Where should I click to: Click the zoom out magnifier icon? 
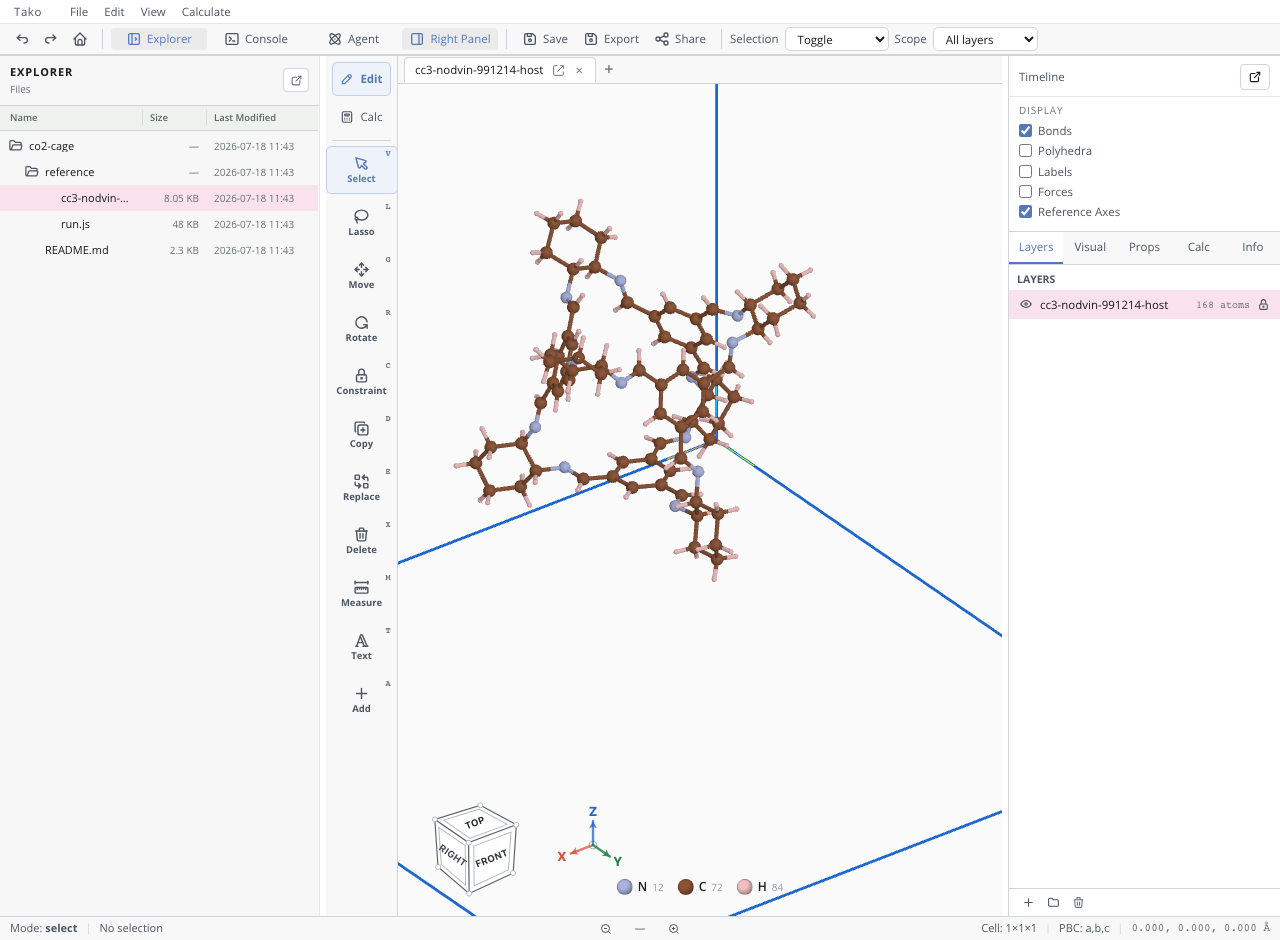click(x=606, y=929)
